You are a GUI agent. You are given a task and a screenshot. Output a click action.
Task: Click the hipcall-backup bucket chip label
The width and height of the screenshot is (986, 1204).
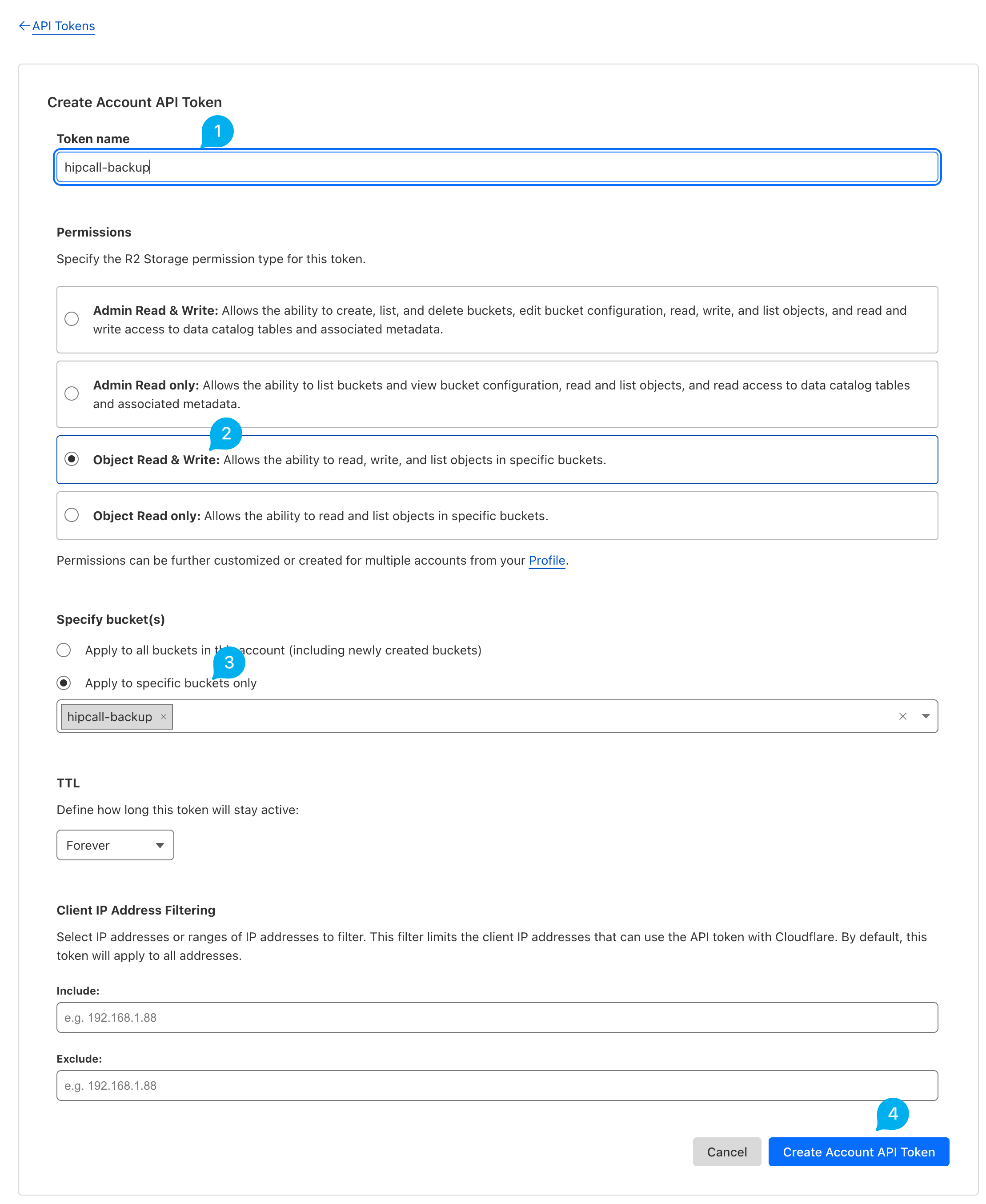pos(110,717)
